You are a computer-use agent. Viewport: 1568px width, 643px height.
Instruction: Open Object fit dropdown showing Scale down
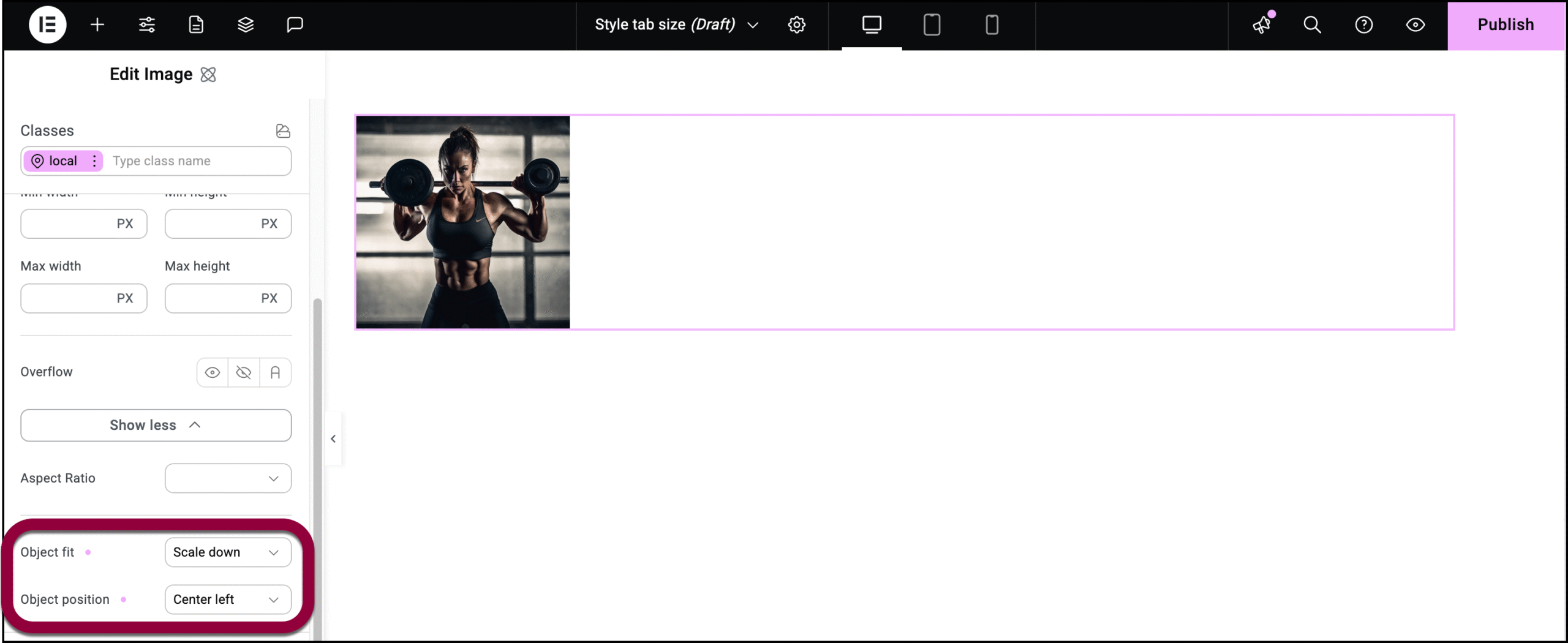[x=228, y=552]
